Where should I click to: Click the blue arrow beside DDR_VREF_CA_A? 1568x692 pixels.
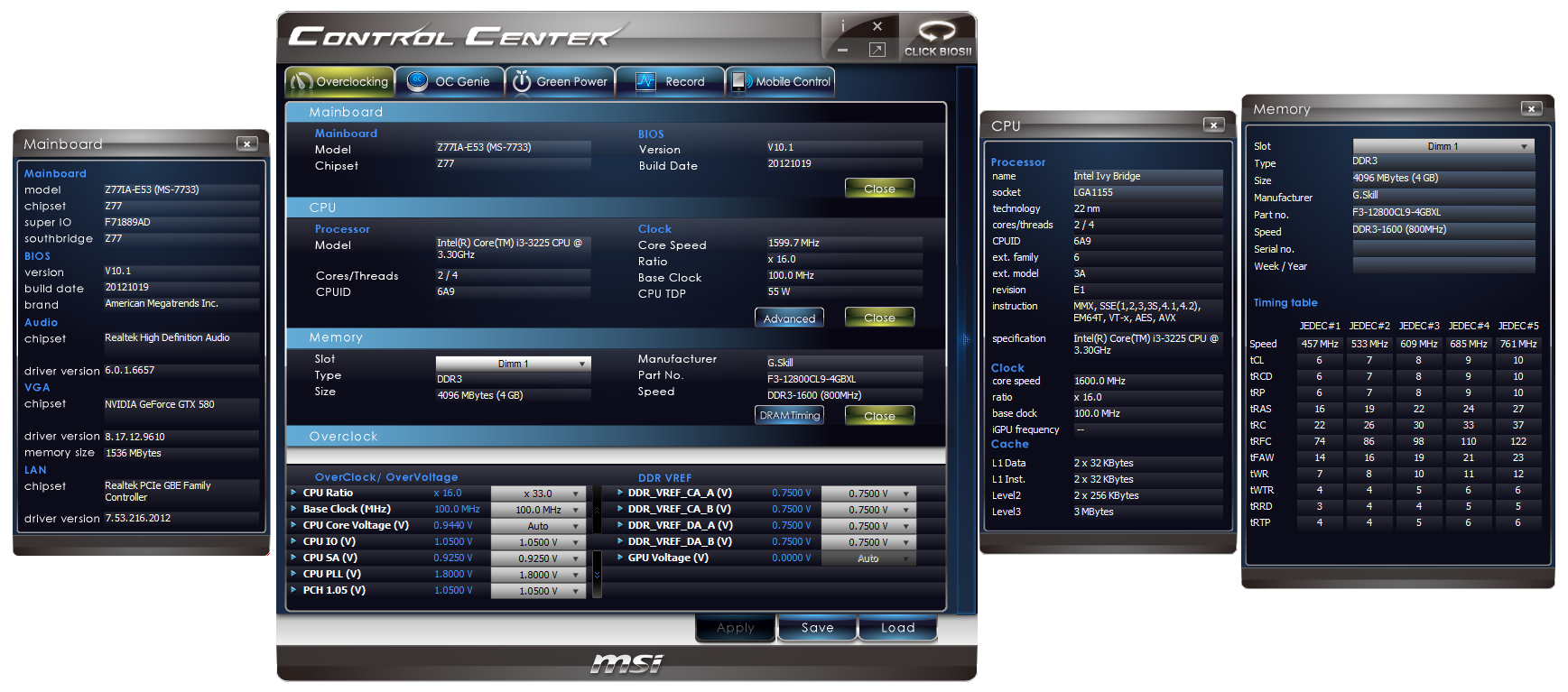620,493
